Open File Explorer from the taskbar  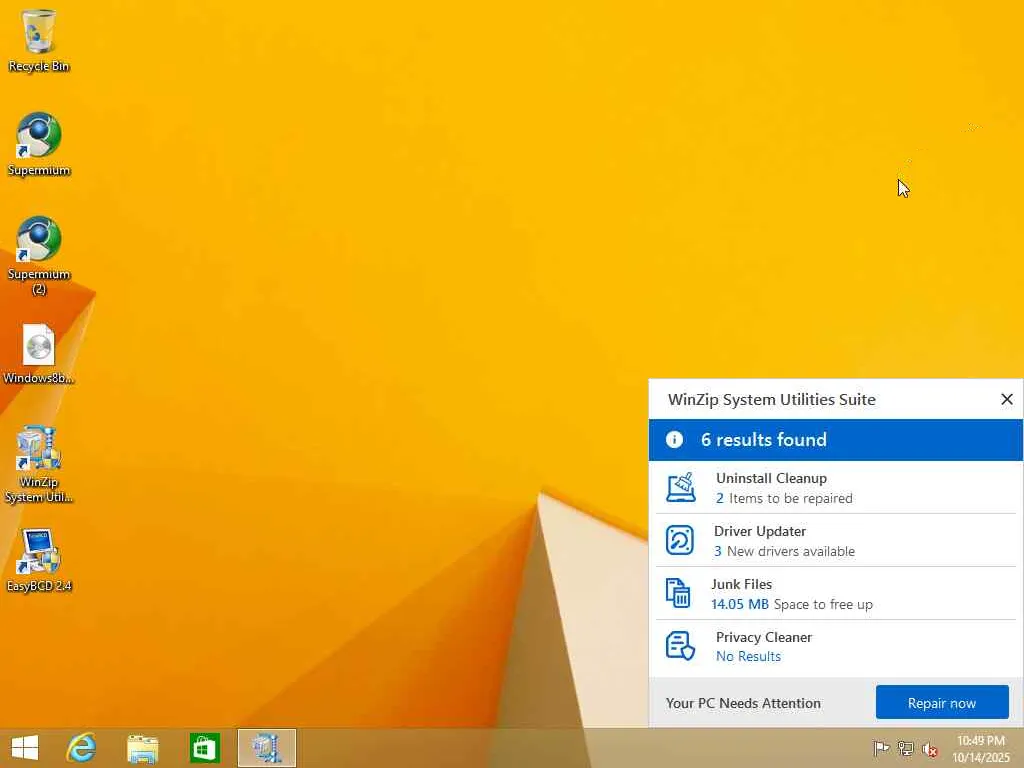tap(142, 748)
